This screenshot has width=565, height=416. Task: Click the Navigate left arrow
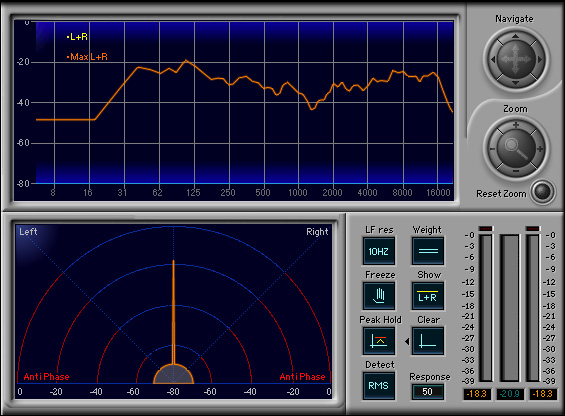point(493,59)
